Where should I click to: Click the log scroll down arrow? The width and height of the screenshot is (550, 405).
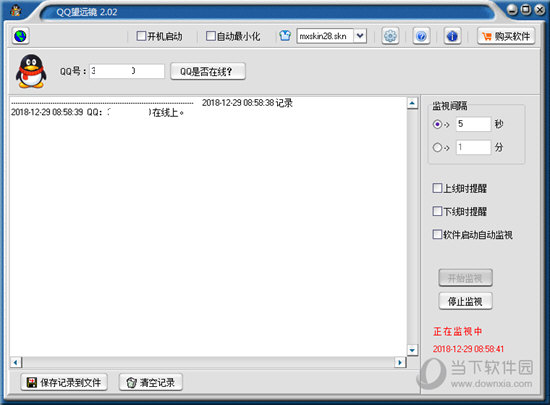tap(412, 350)
